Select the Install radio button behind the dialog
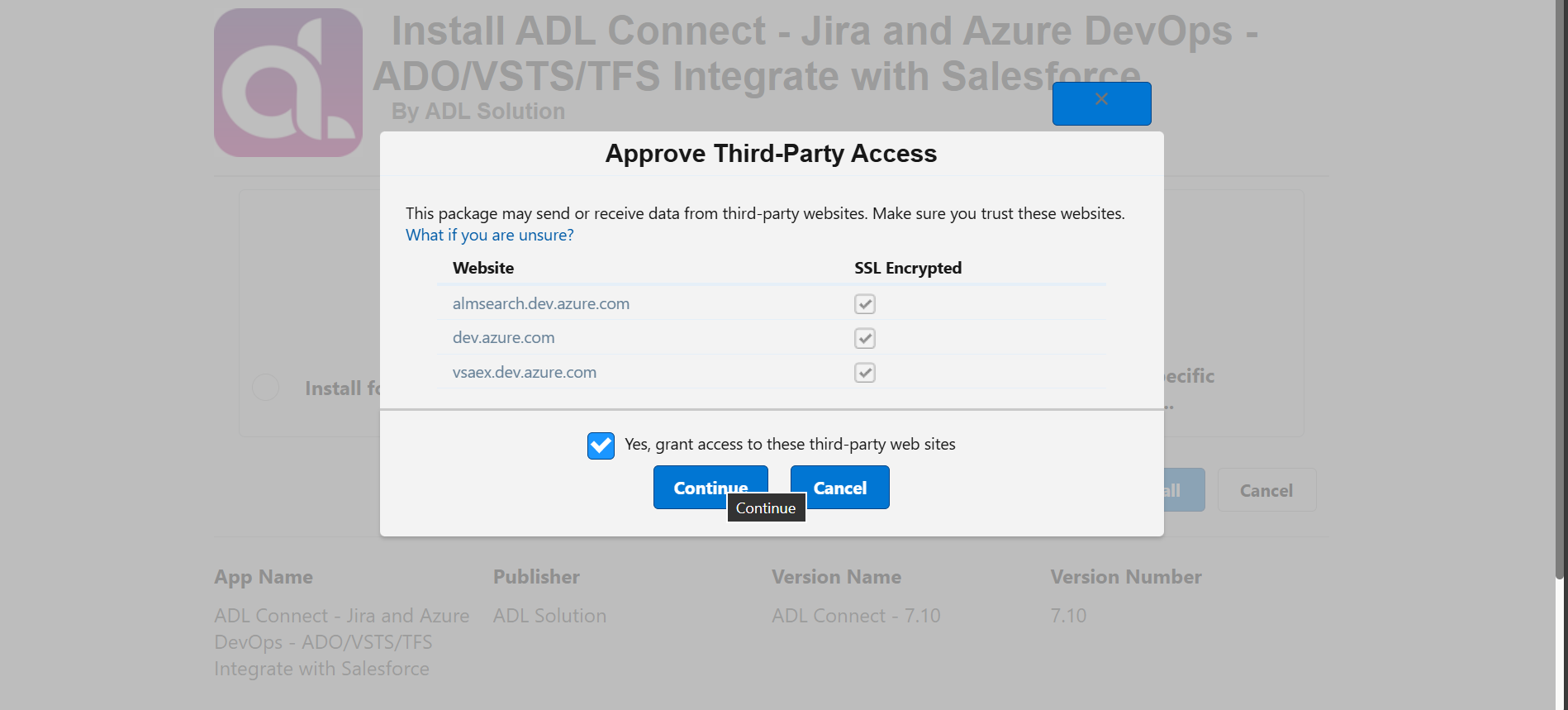1568x710 pixels. [266, 387]
